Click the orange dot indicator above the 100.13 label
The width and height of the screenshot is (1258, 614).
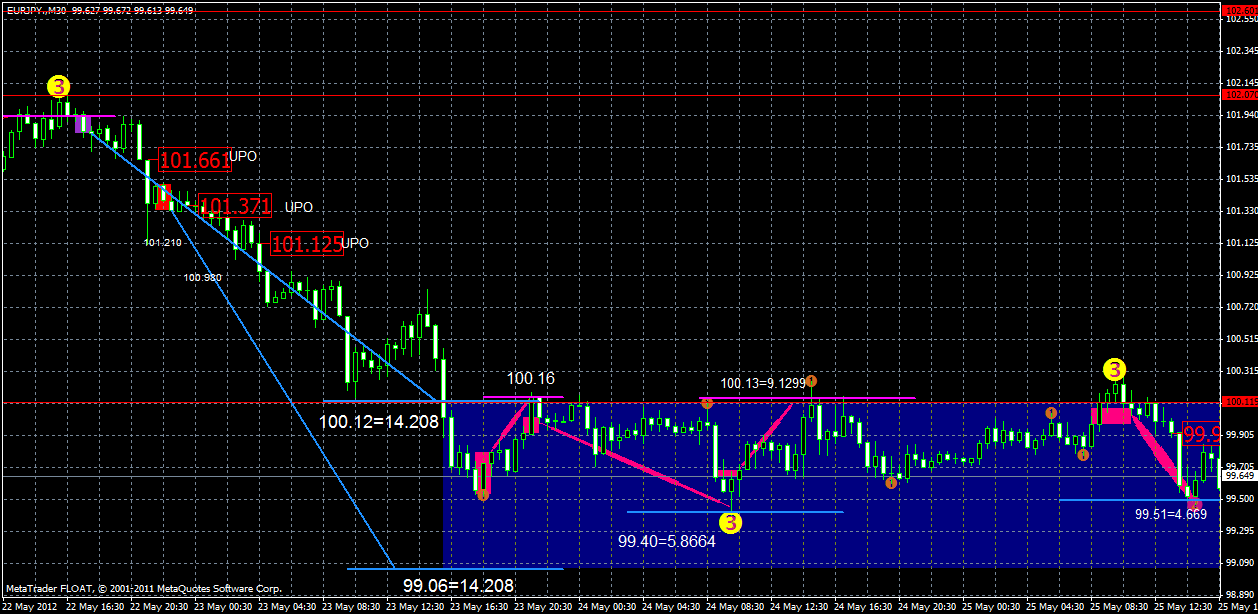[810, 380]
